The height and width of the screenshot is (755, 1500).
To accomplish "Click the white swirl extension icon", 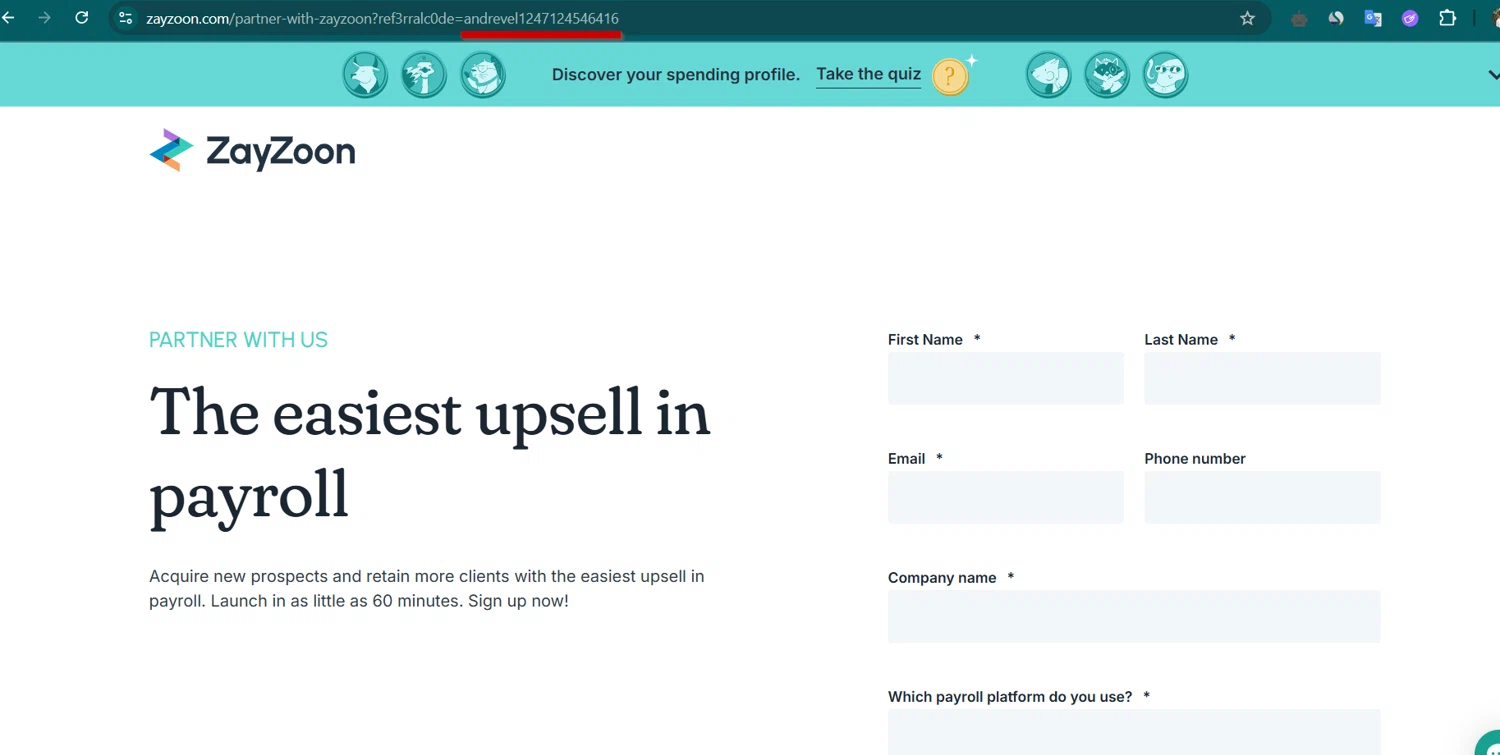I will pyautogui.click(x=1336, y=19).
